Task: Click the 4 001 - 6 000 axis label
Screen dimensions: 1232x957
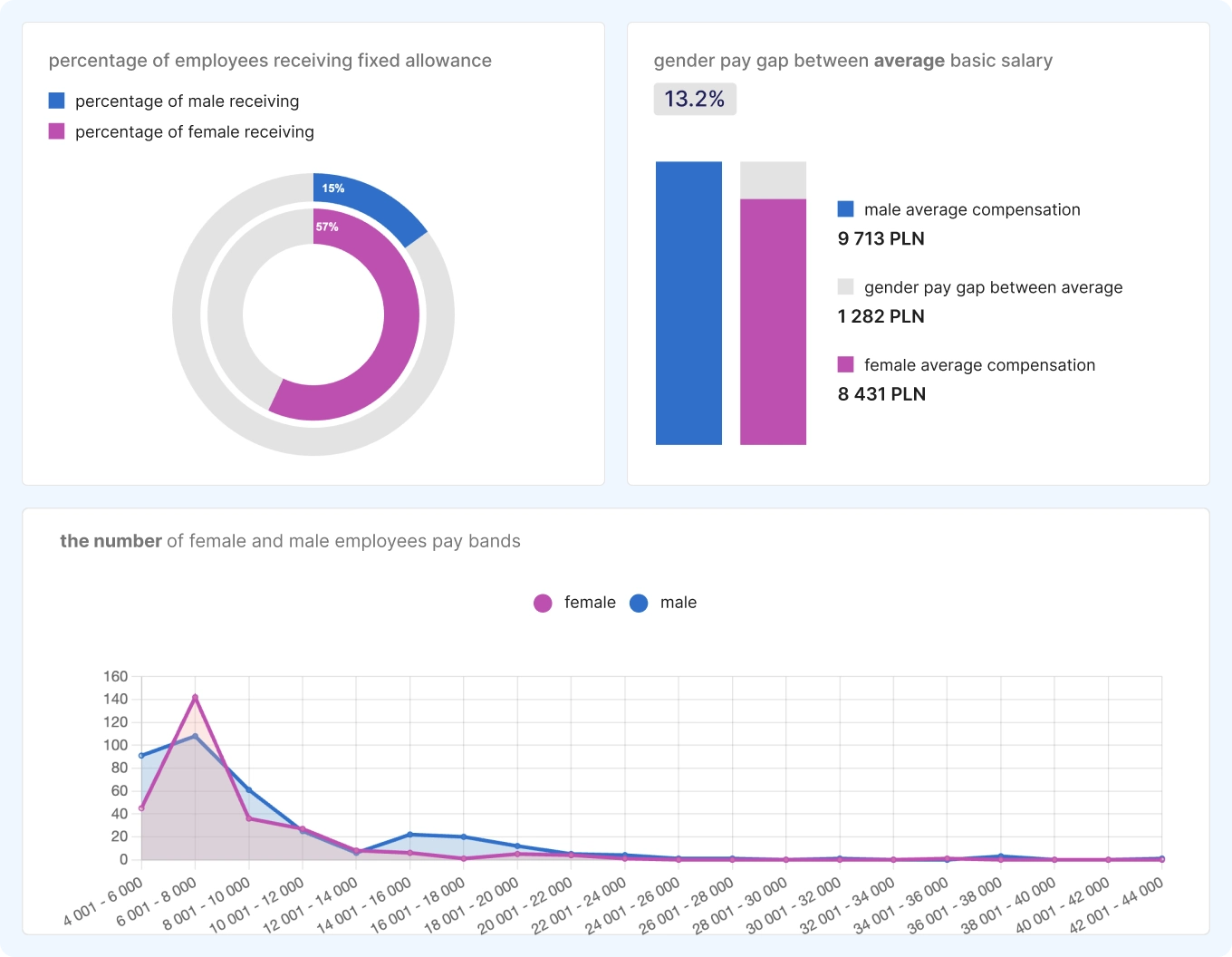Action: [103, 902]
